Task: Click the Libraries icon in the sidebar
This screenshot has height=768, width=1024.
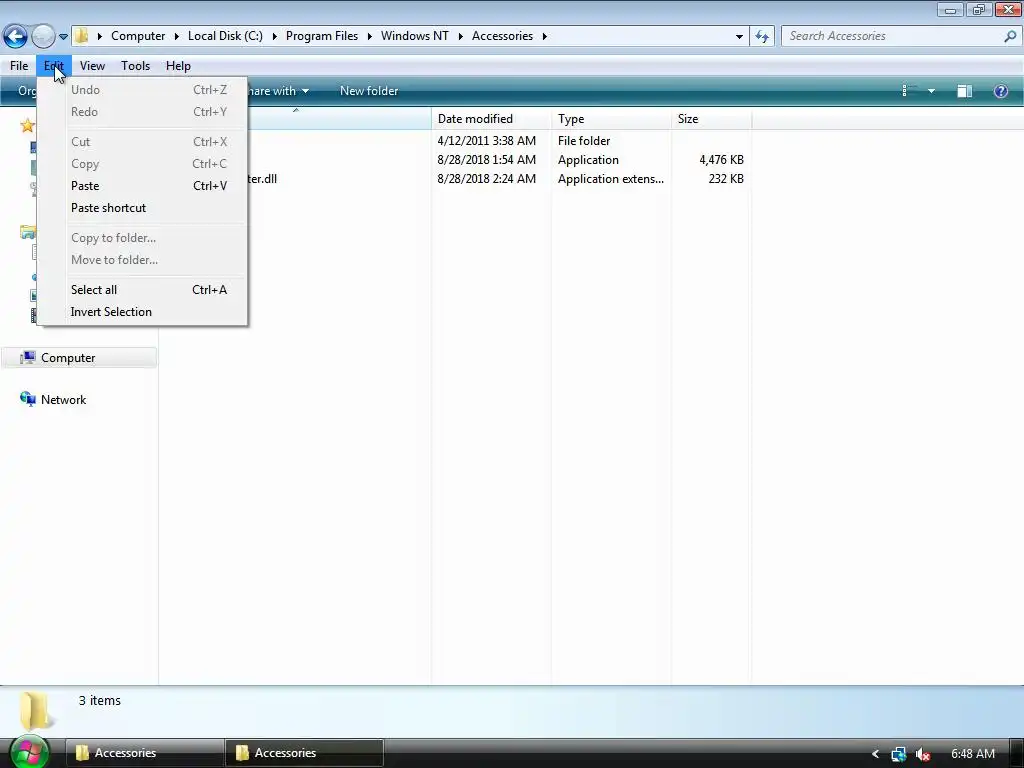Action: pos(27,232)
